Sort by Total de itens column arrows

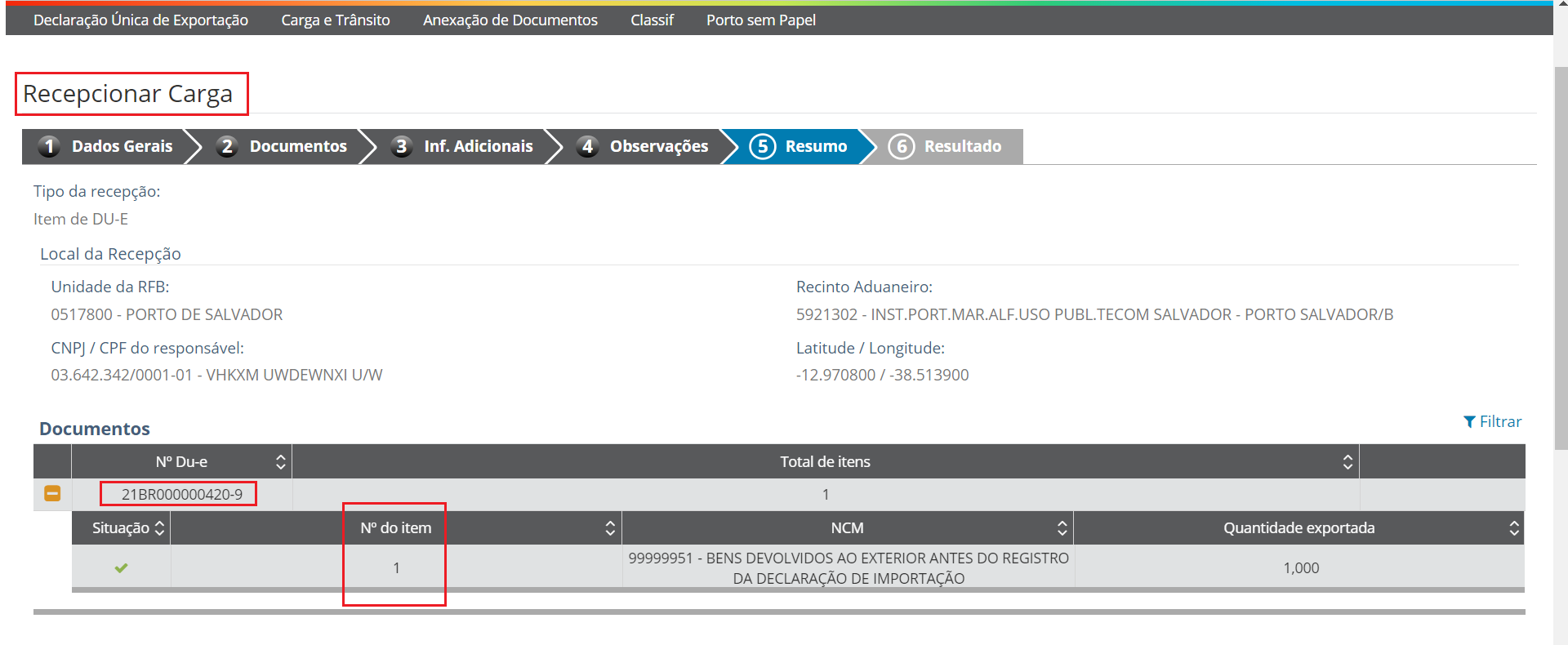(1347, 462)
